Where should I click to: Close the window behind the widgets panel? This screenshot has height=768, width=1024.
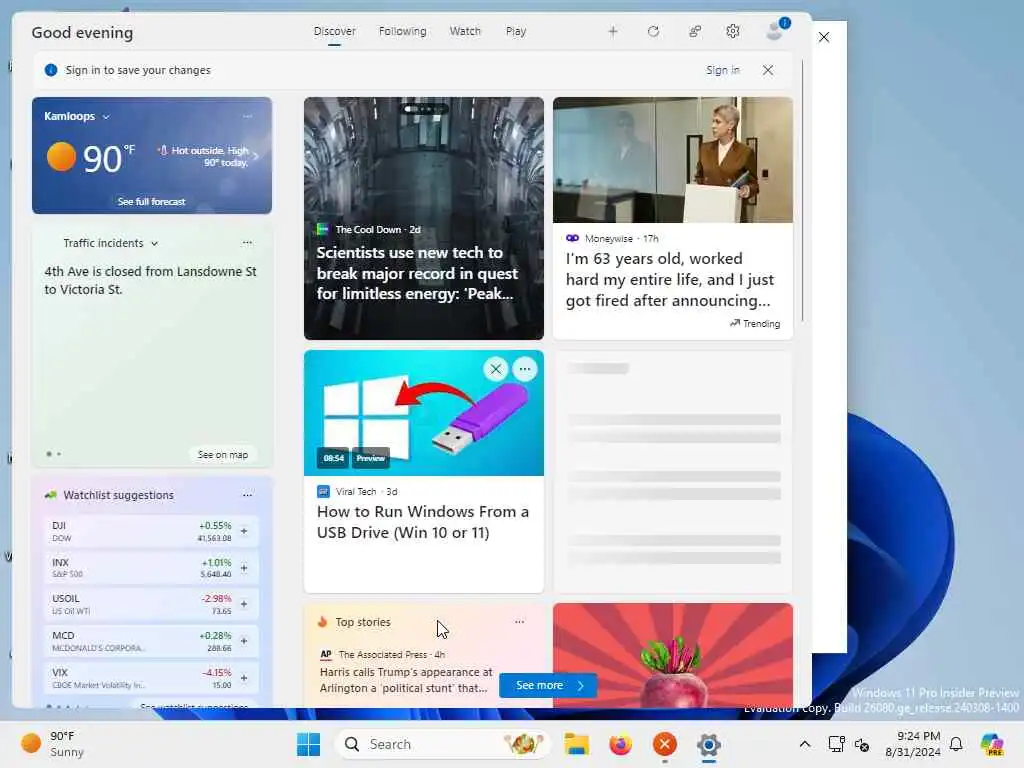pos(824,37)
